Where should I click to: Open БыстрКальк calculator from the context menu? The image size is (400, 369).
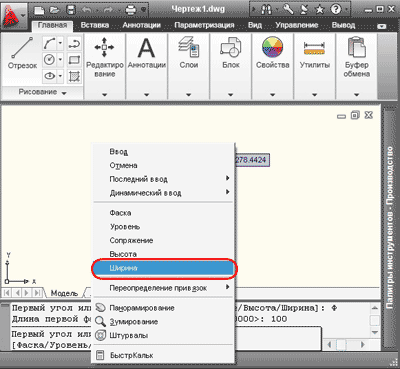[x=163, y=355]
